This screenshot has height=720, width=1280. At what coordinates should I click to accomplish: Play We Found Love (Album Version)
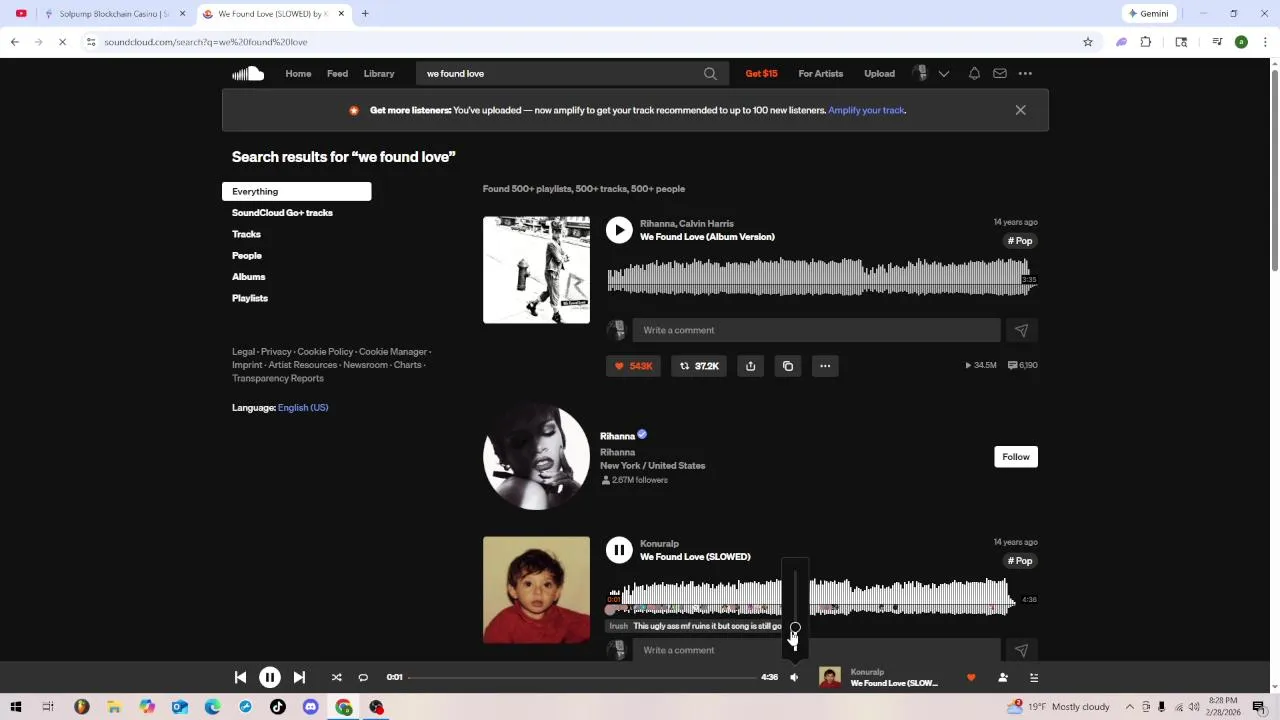(619, 230)
